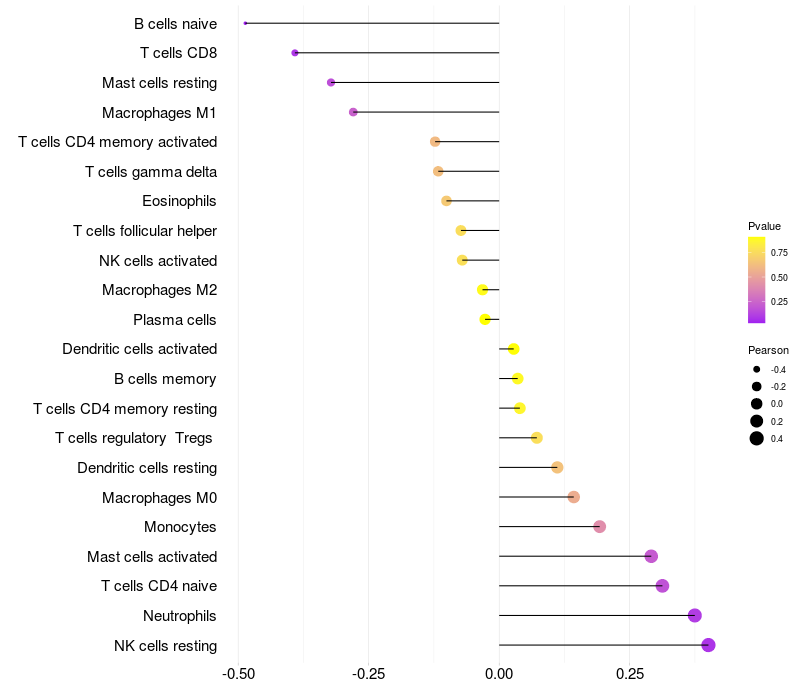Click the Pearson legend title
Screen dimensions: 800x700
coord(768,351)
